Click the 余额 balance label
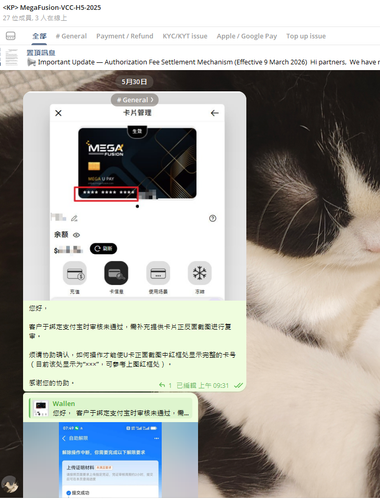380x500 pixels. click(61, 235)
